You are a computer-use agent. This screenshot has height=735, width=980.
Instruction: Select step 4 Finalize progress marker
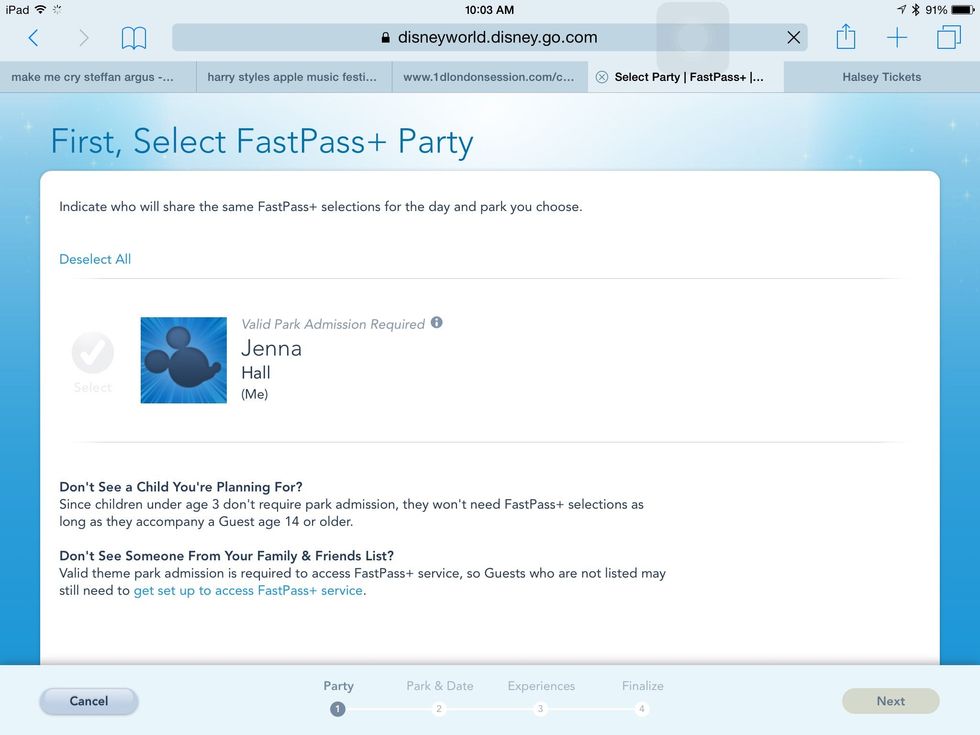[x=642, y=709]
